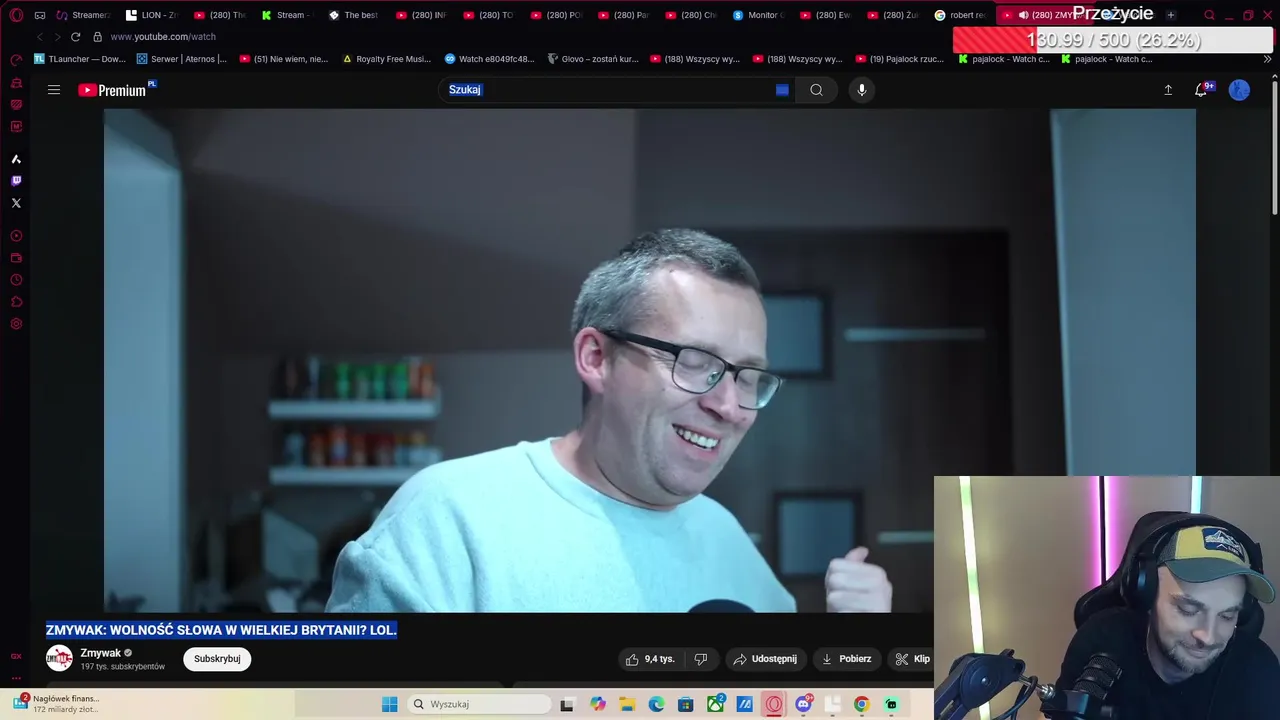Like the video showing 9,4 tys.
This screenshot has width=1280, height=720.
pyautogui.click(x=650, y=659)
